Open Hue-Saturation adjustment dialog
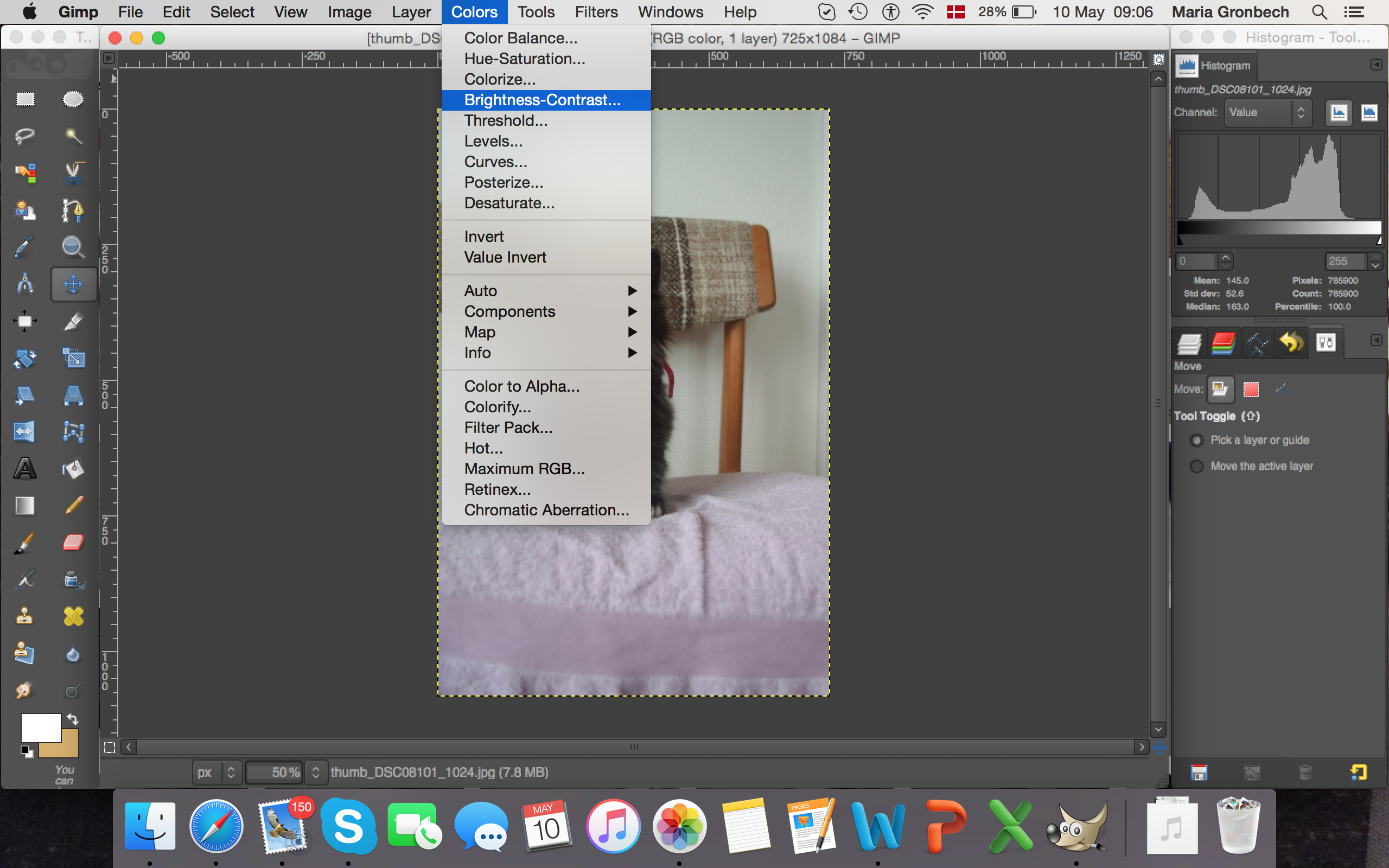 click(x=525, y=59)
